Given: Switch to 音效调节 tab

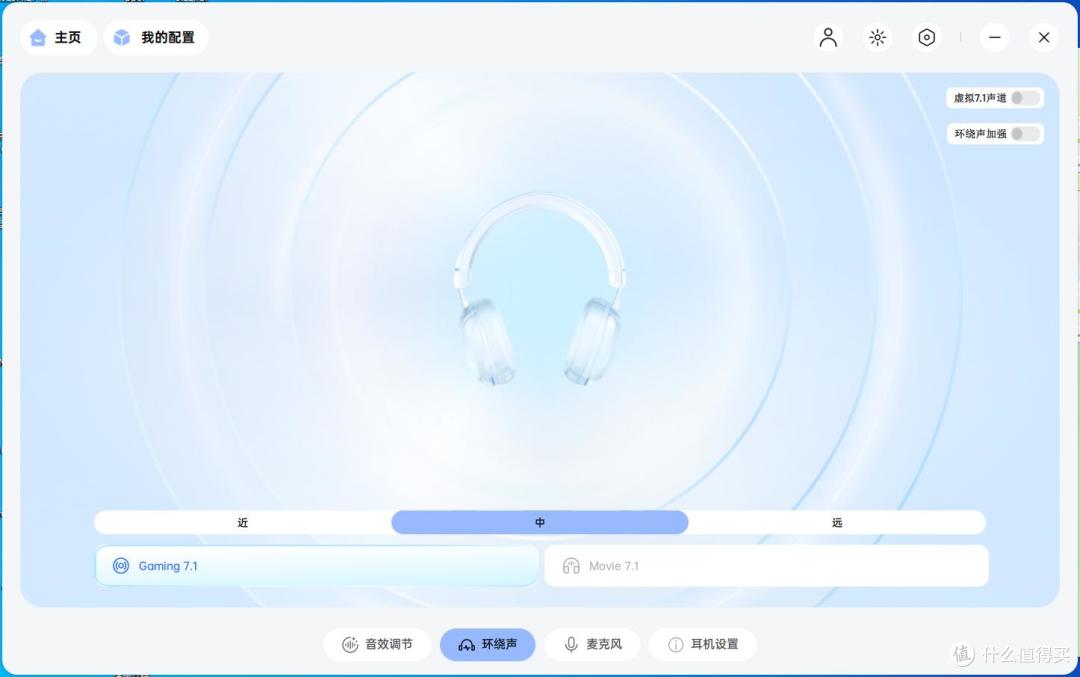Looking at the screenshot, I should (x=377, y=644).
